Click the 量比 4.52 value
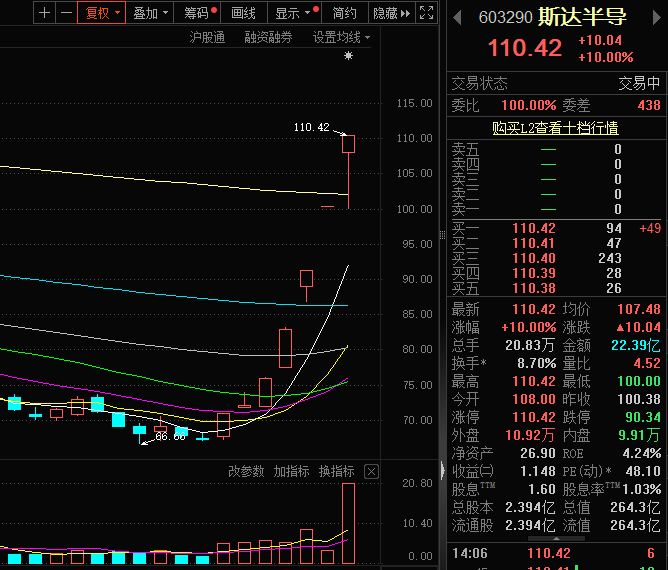This screenshot has height=570, width=668. coord(647,363)
